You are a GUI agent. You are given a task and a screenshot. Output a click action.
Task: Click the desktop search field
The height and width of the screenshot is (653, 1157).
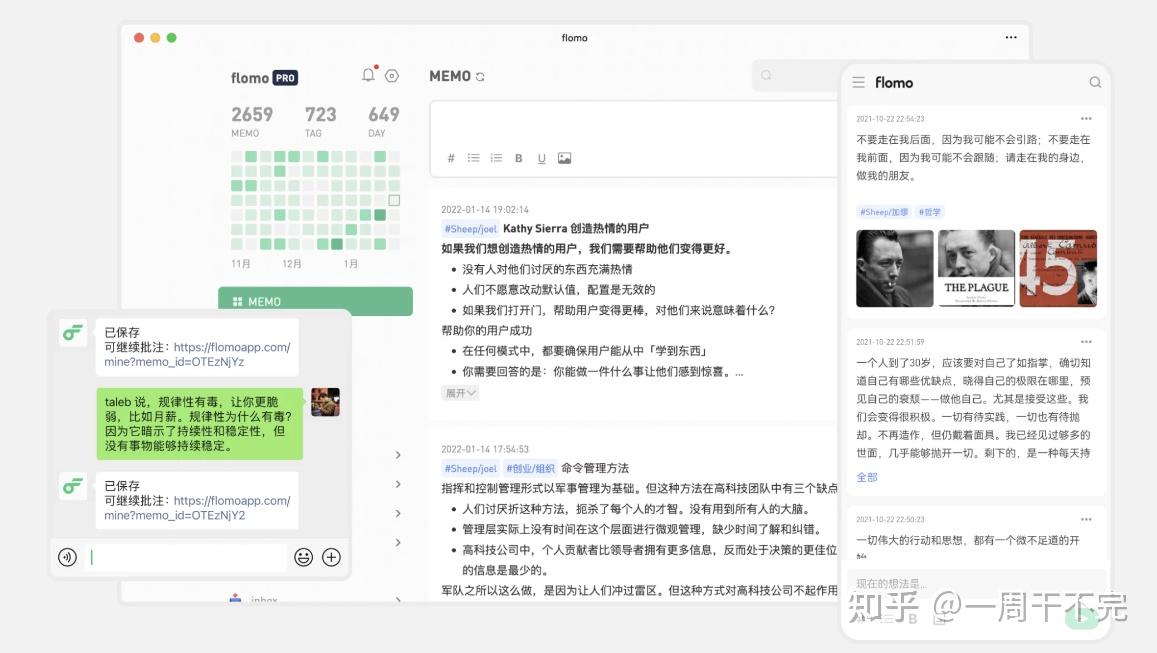point(797,75)
